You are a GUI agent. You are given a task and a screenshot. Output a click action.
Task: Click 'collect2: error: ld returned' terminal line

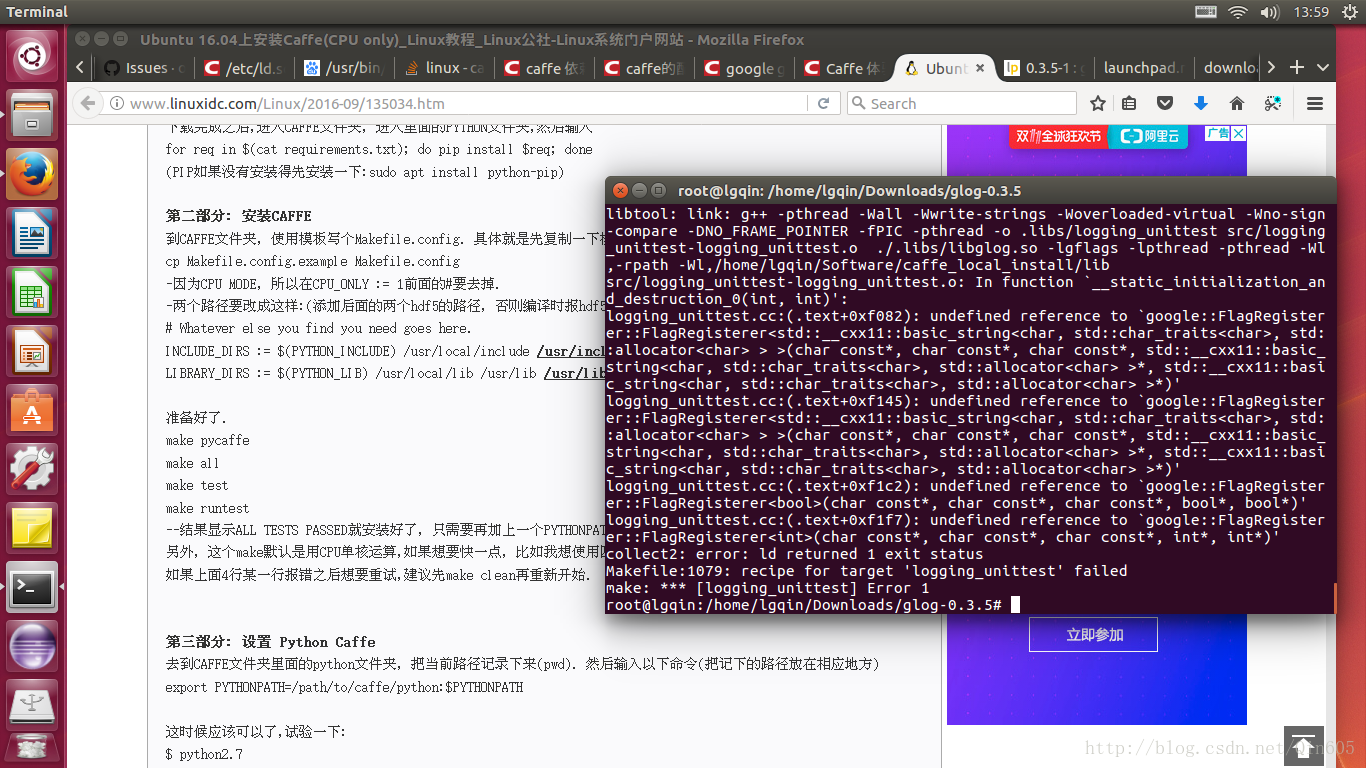point(795,554)
